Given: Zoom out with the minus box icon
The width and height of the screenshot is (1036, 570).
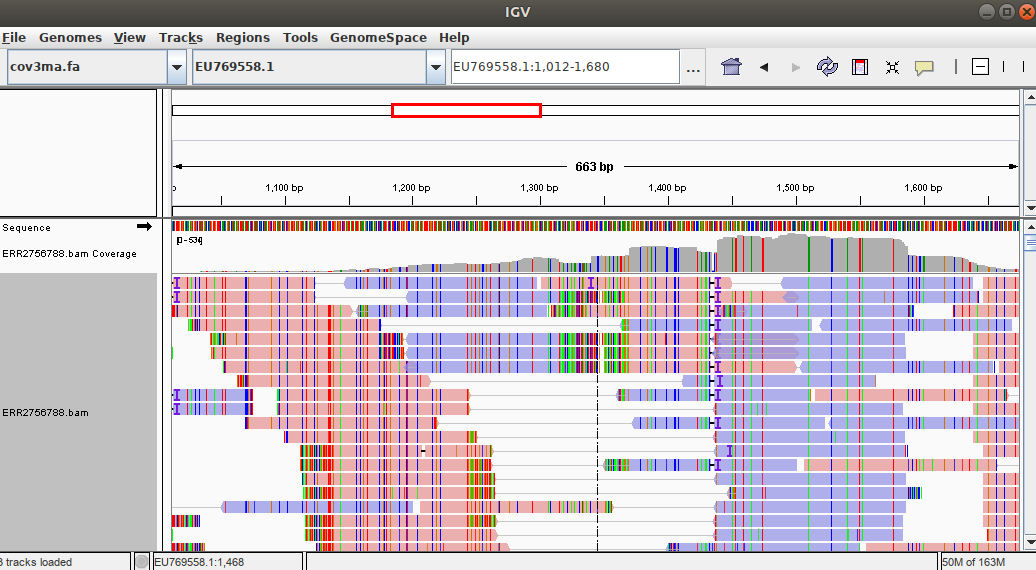Looking at the screenshot, I should pos(980,67).
